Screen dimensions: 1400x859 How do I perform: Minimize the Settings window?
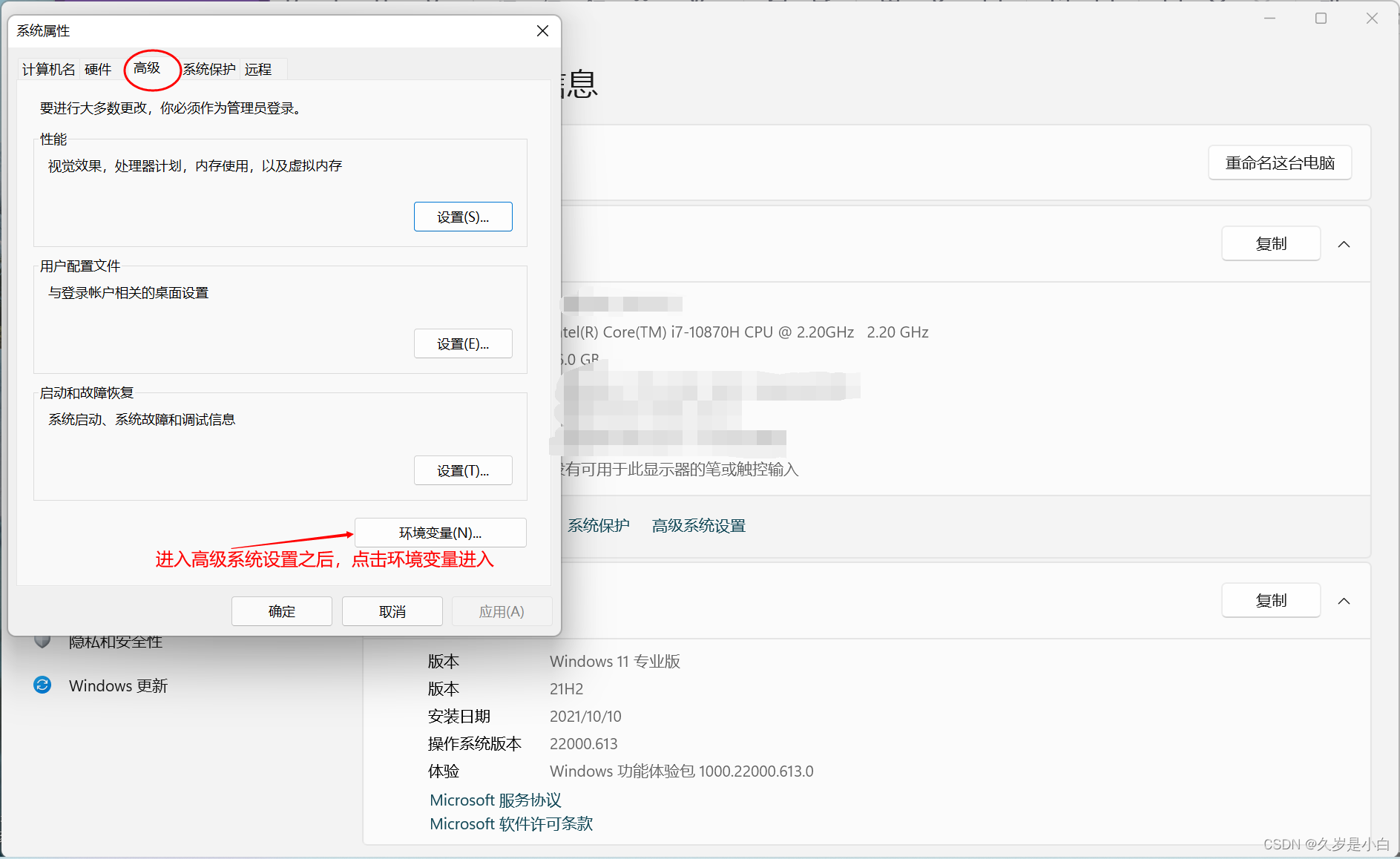click(1269, 19)
